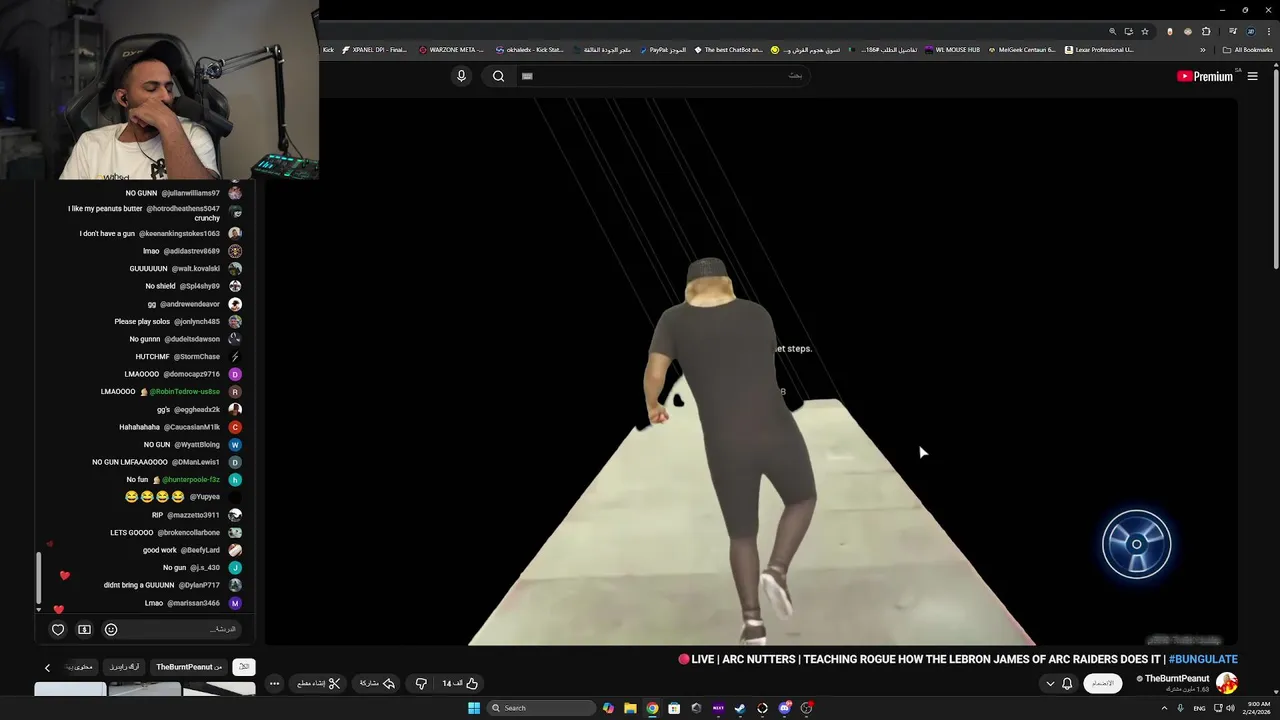Click the super chat dollar icon
The width and height of the screenshot is (1280, 720).
[x=84, y=629]
